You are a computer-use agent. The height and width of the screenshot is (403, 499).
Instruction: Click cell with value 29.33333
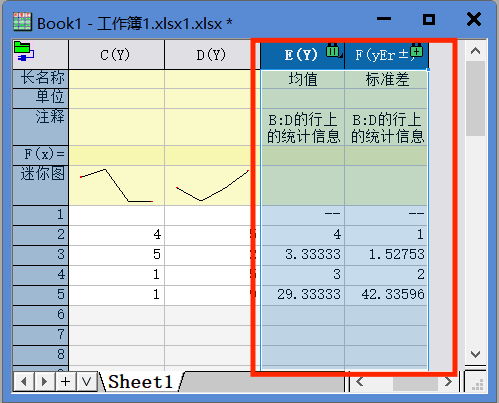(303, 295)
